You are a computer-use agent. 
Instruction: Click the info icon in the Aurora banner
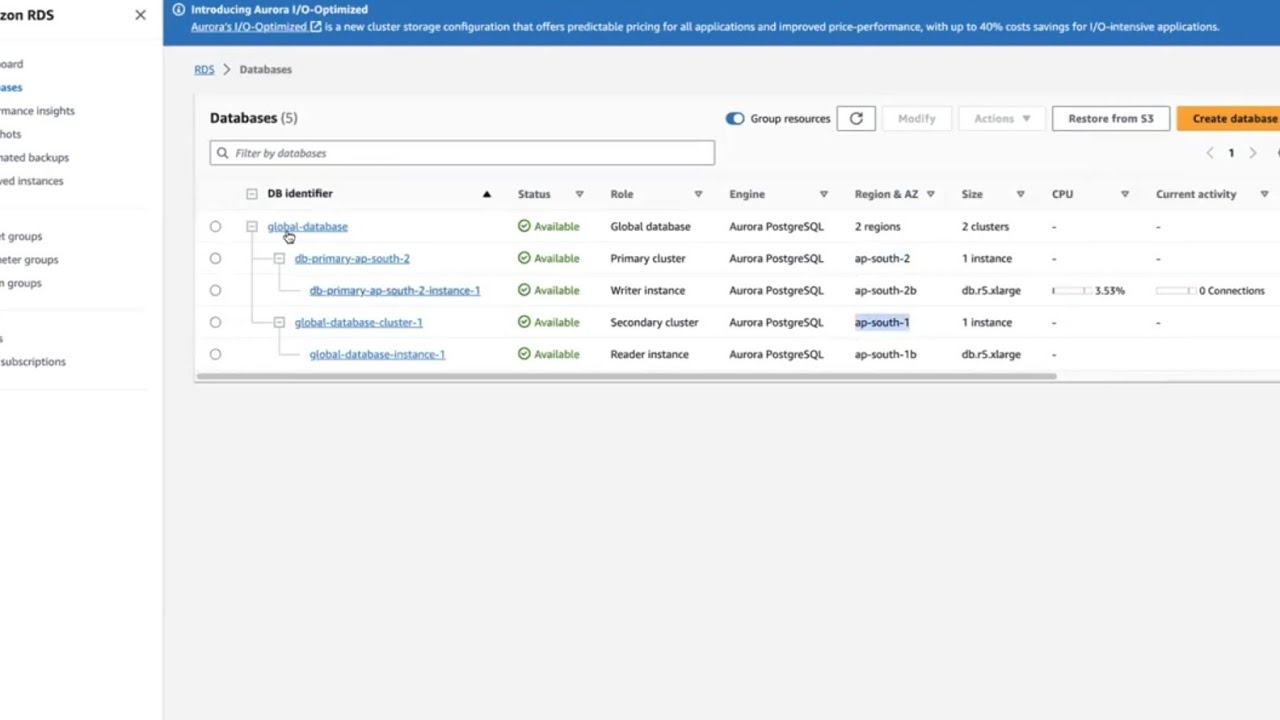(x=179, y=9)
